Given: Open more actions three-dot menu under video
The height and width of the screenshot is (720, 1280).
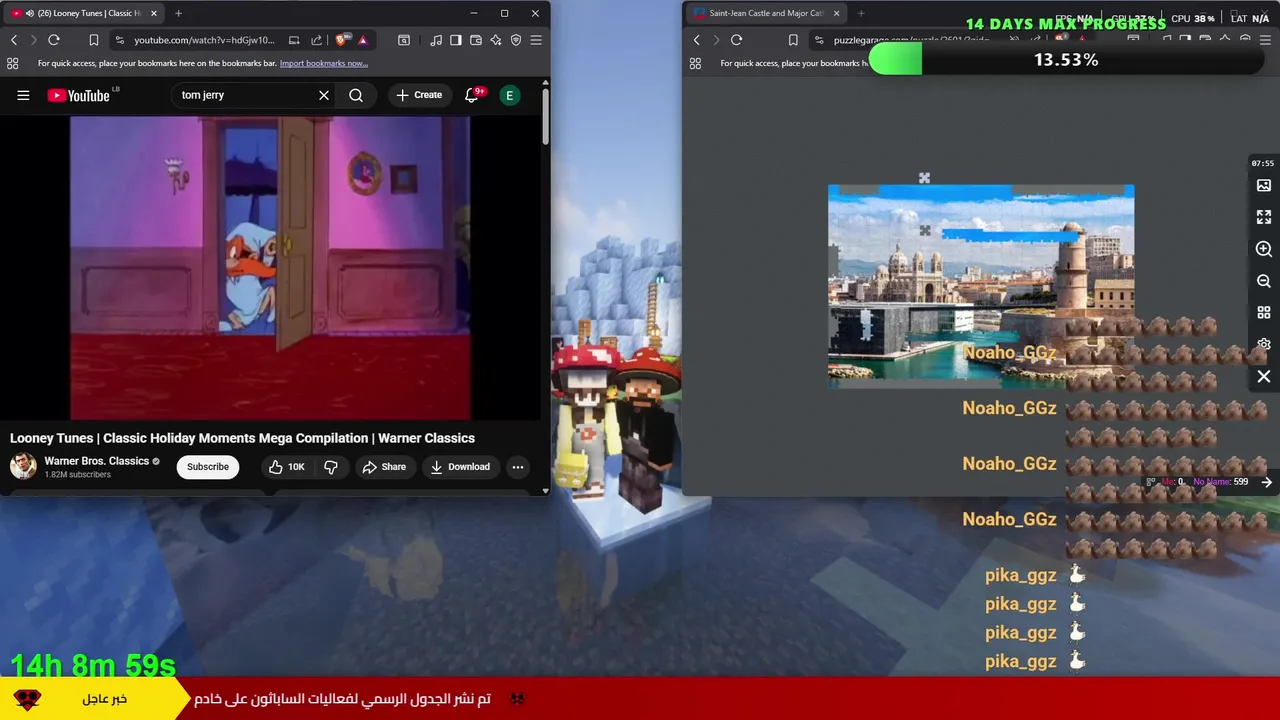Looking at the screenshot, I should click(x=518, y=467).
